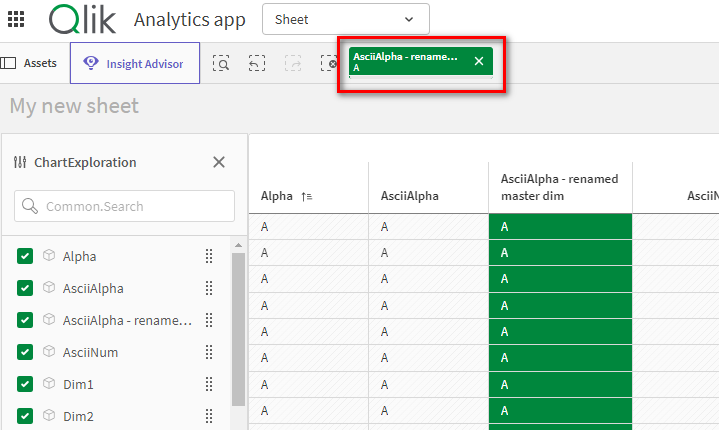This screenshot has width=719, height=430.
Task: Click the smart search selections icon
Action: pyautogui.click(x=222, y=63)
